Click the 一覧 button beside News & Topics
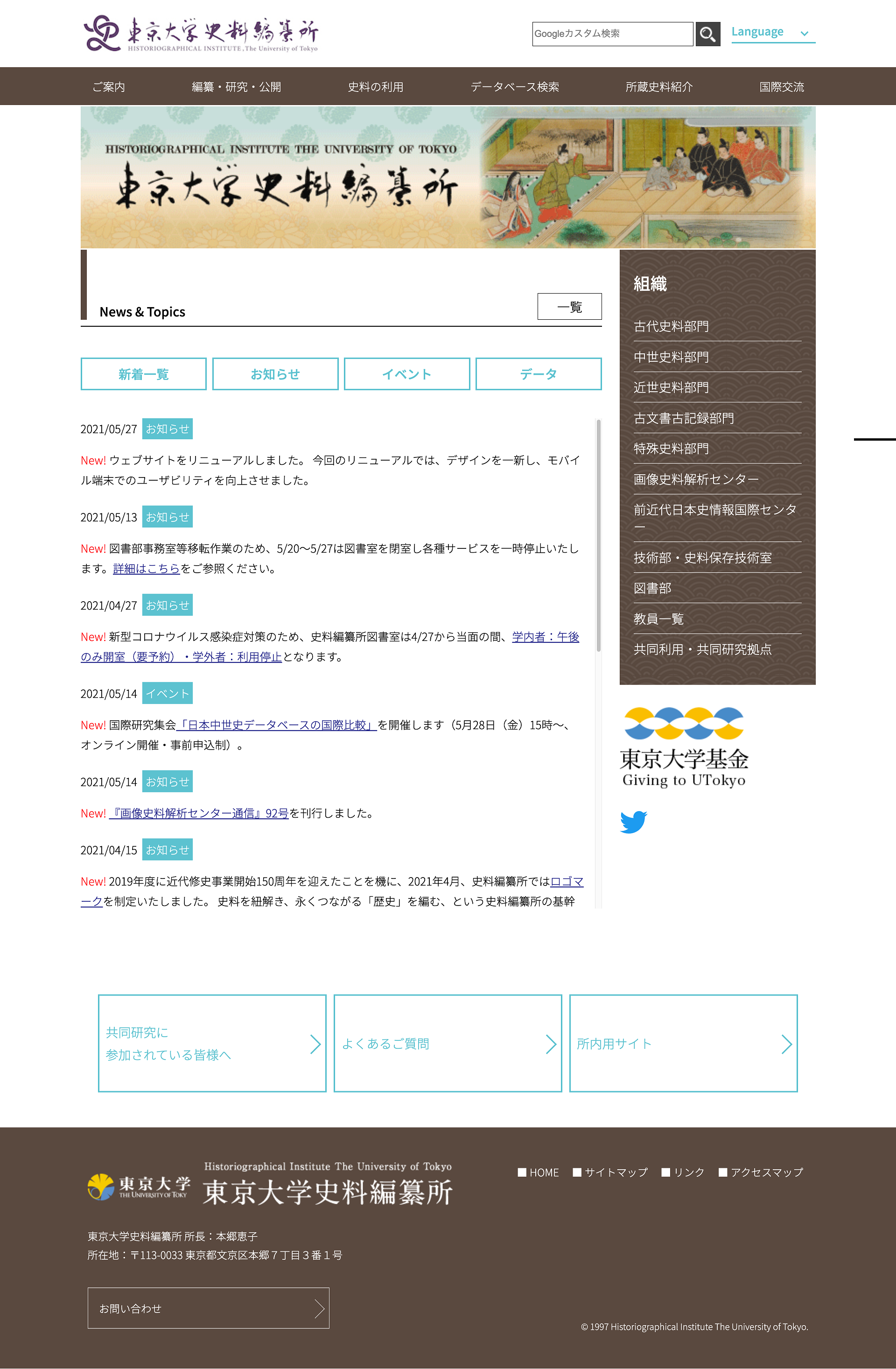The image size is (896, 1369). 569,307
